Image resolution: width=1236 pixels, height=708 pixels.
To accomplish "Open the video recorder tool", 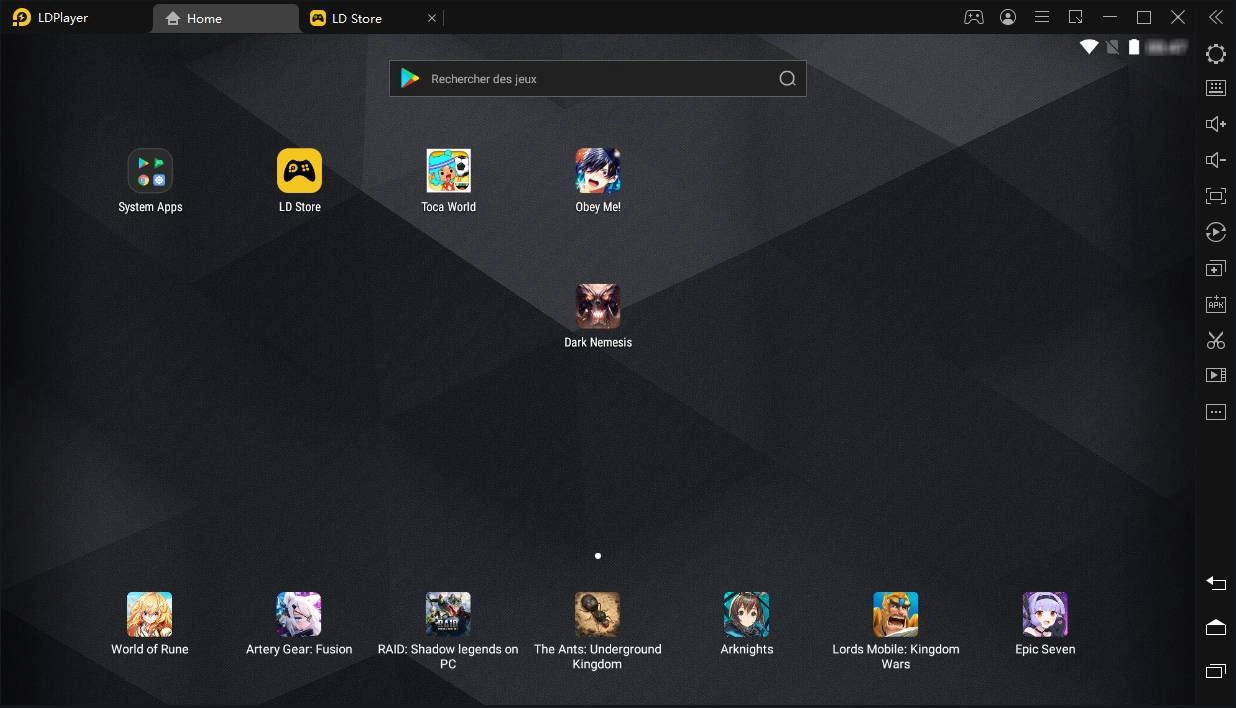I will click(1216, 376).
